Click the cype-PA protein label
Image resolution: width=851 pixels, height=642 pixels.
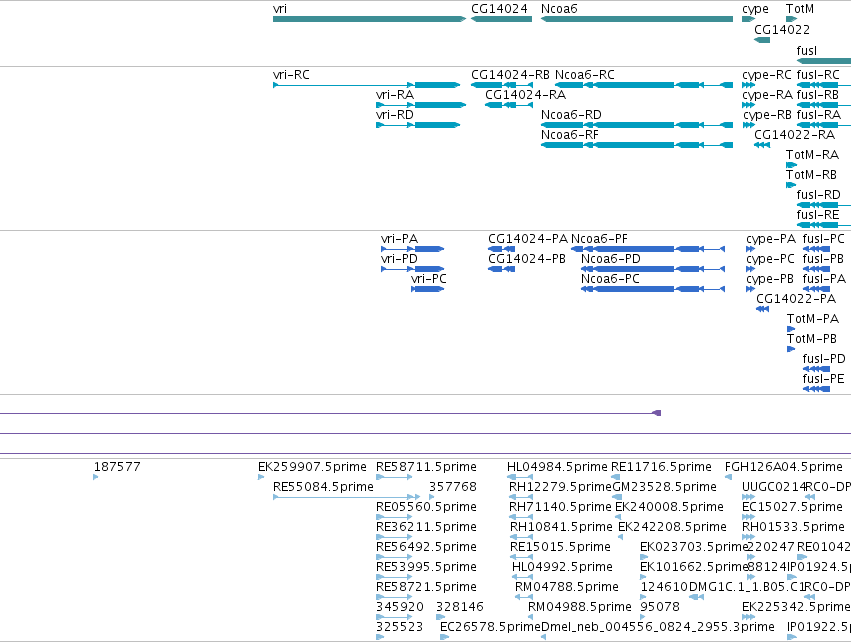(x=771, y=239)
